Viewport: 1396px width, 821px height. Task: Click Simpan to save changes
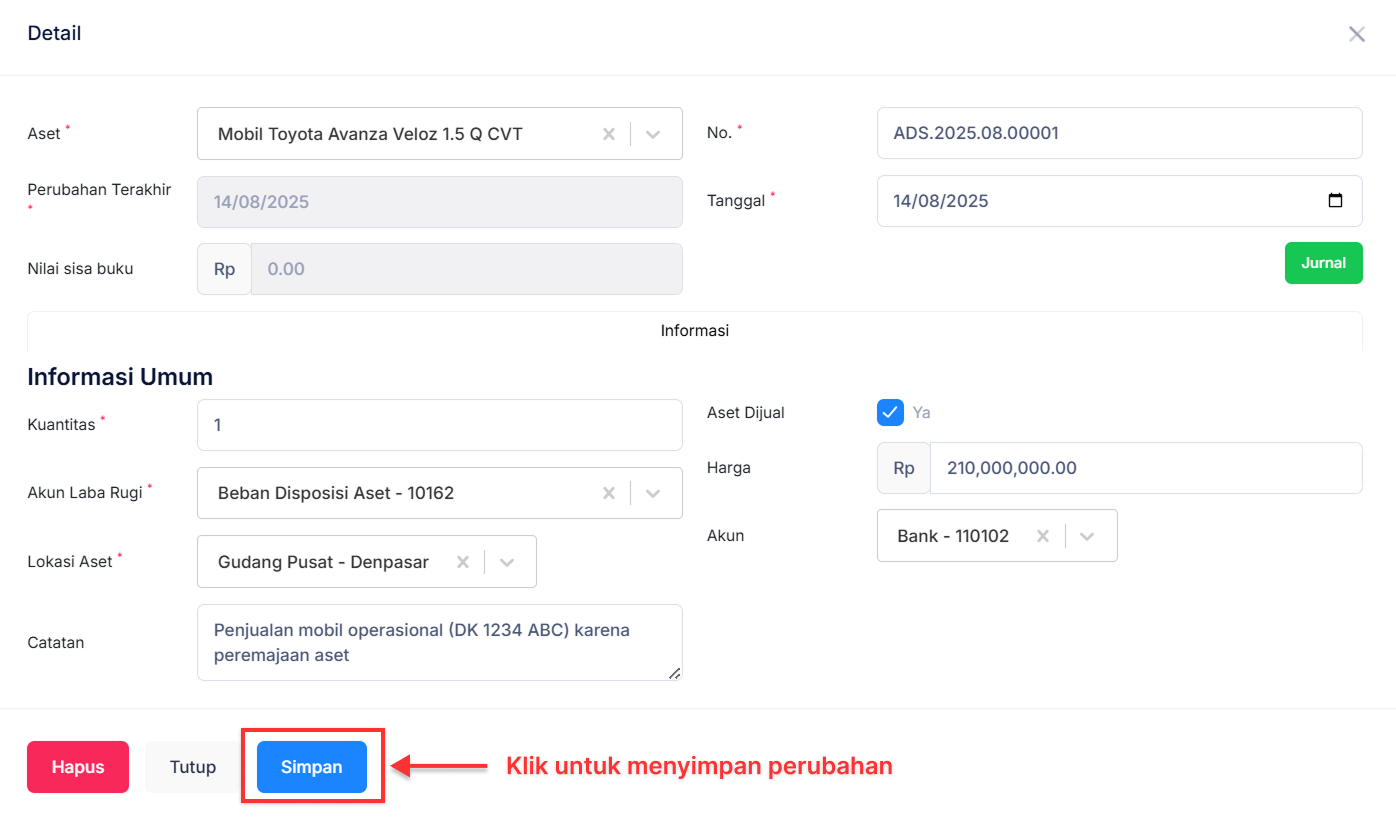click(x=311, y=766)
